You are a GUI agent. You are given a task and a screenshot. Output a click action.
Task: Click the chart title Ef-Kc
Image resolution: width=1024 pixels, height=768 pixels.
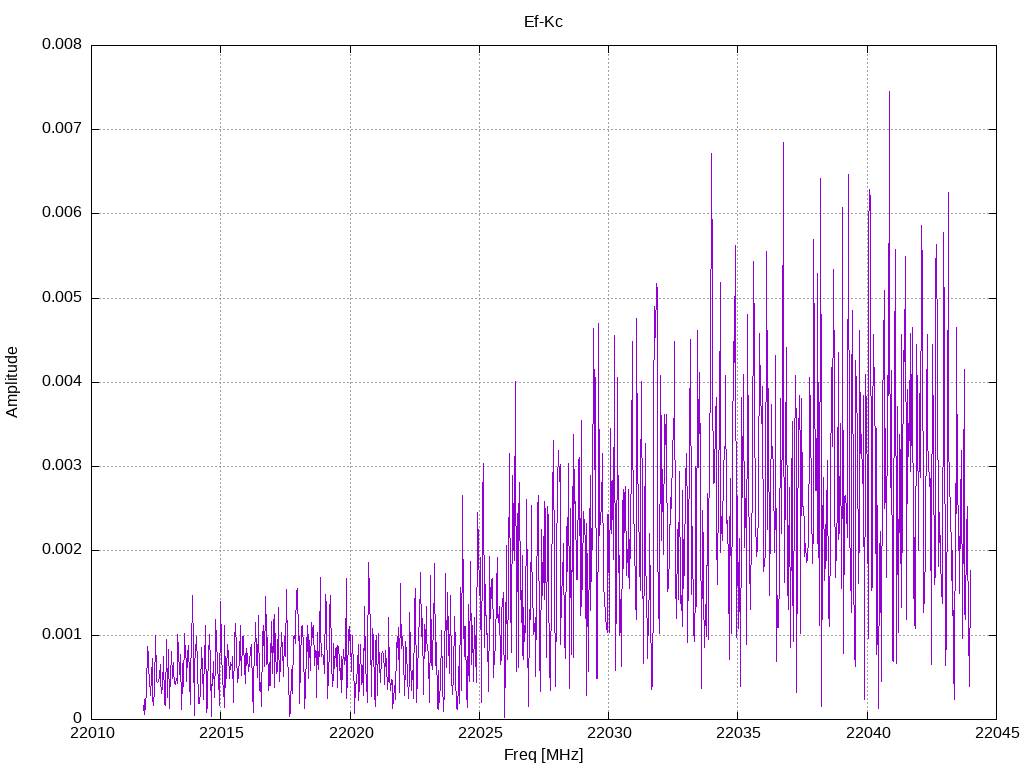coord(543,22)
